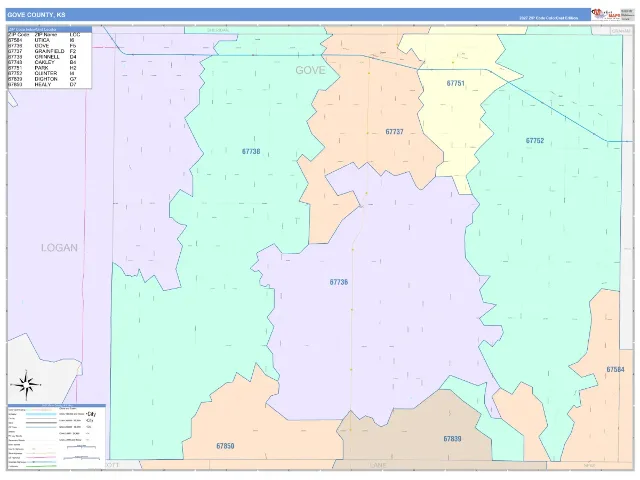Click the large City symbol in legend
Screen dimensions: 640x480
pyautogui.click(x=91, y=414)
